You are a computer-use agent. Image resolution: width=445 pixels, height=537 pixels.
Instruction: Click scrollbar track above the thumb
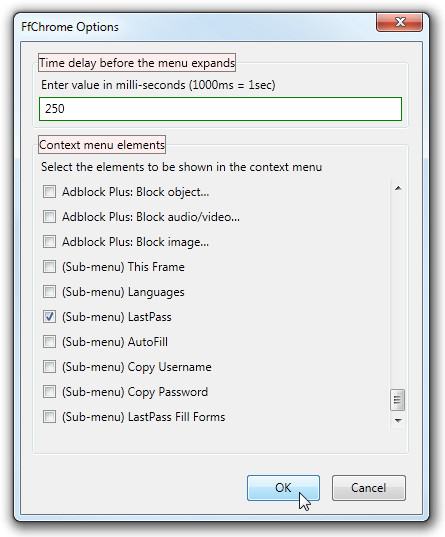(398, 291)
